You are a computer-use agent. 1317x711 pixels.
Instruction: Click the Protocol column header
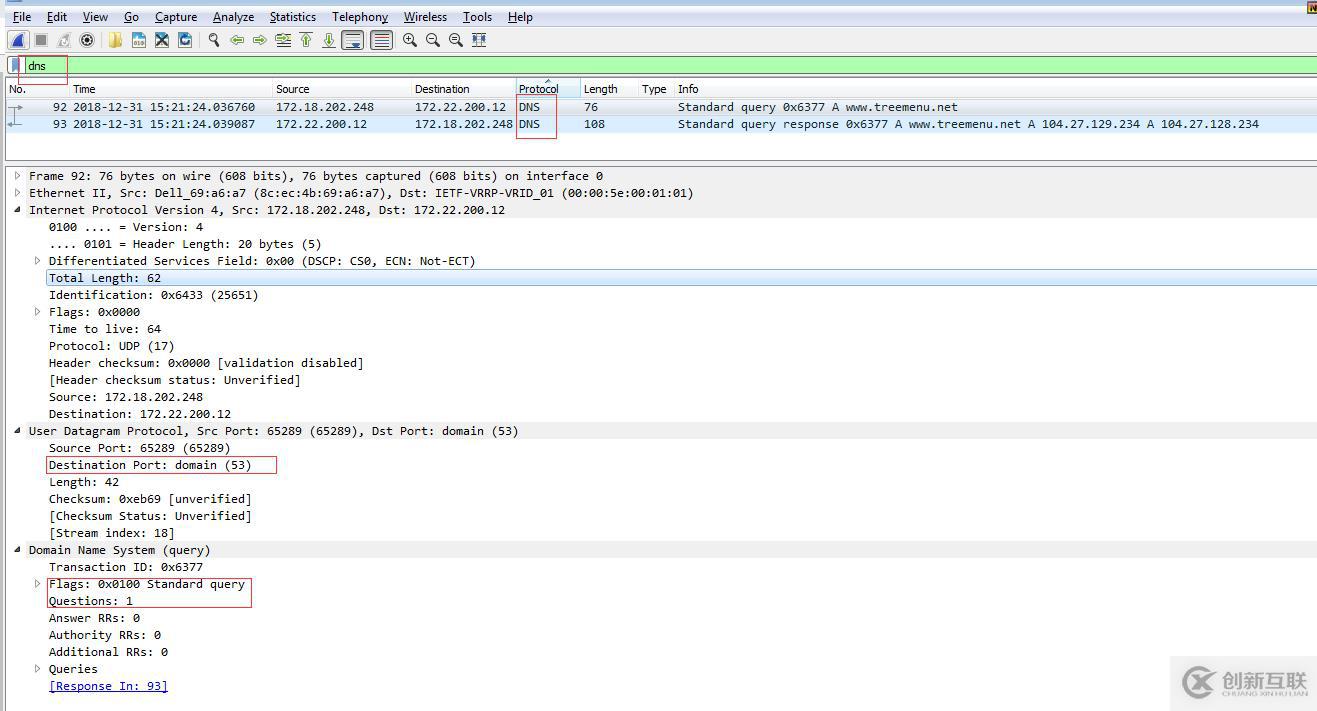point(548,89)
